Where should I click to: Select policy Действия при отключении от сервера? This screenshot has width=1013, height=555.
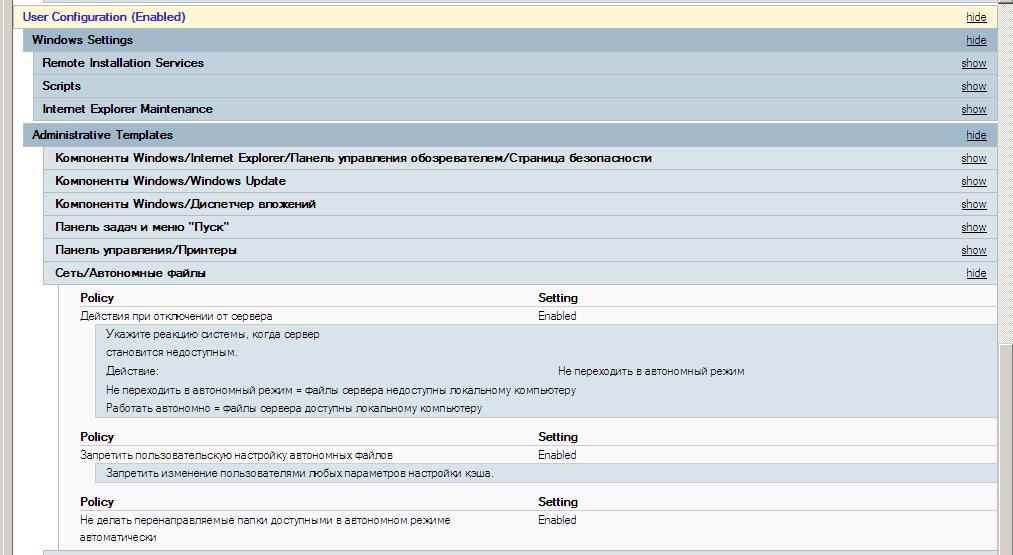tap(176, 317)
